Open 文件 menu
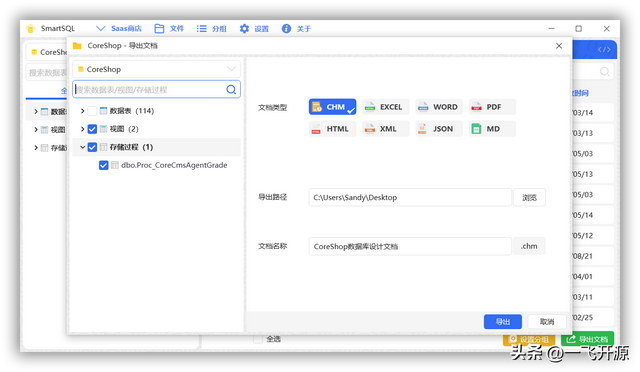 pos(169,29)
